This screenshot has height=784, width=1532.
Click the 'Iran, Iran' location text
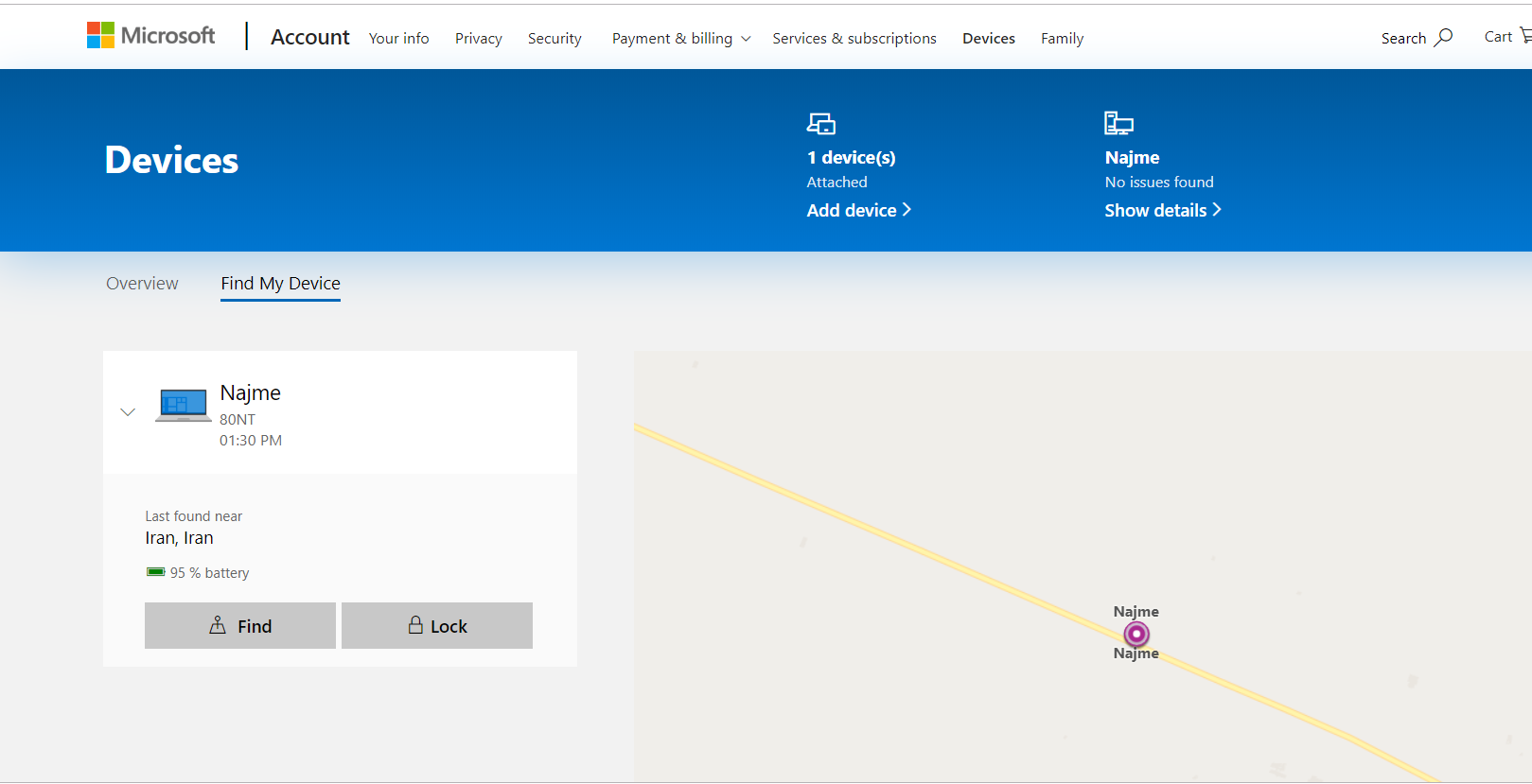point(179,538)
